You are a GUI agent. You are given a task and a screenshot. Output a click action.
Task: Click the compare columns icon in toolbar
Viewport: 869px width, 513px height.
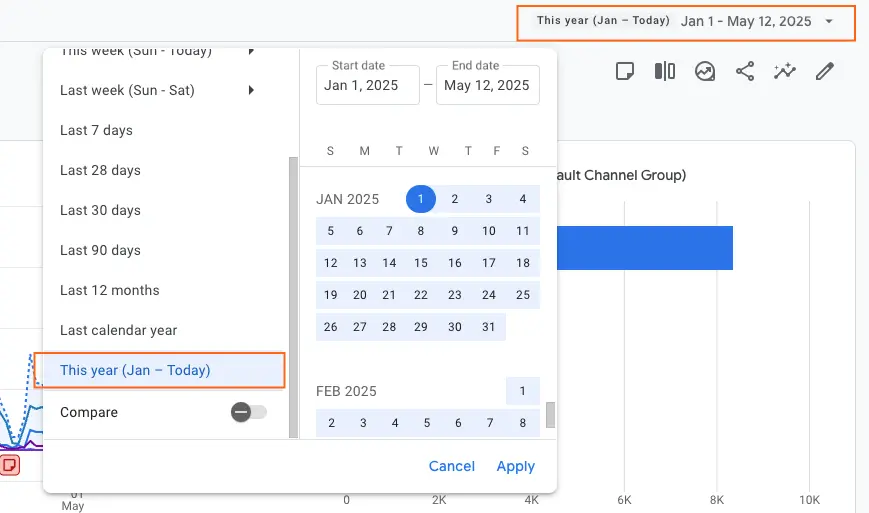(x=664, y=71)
